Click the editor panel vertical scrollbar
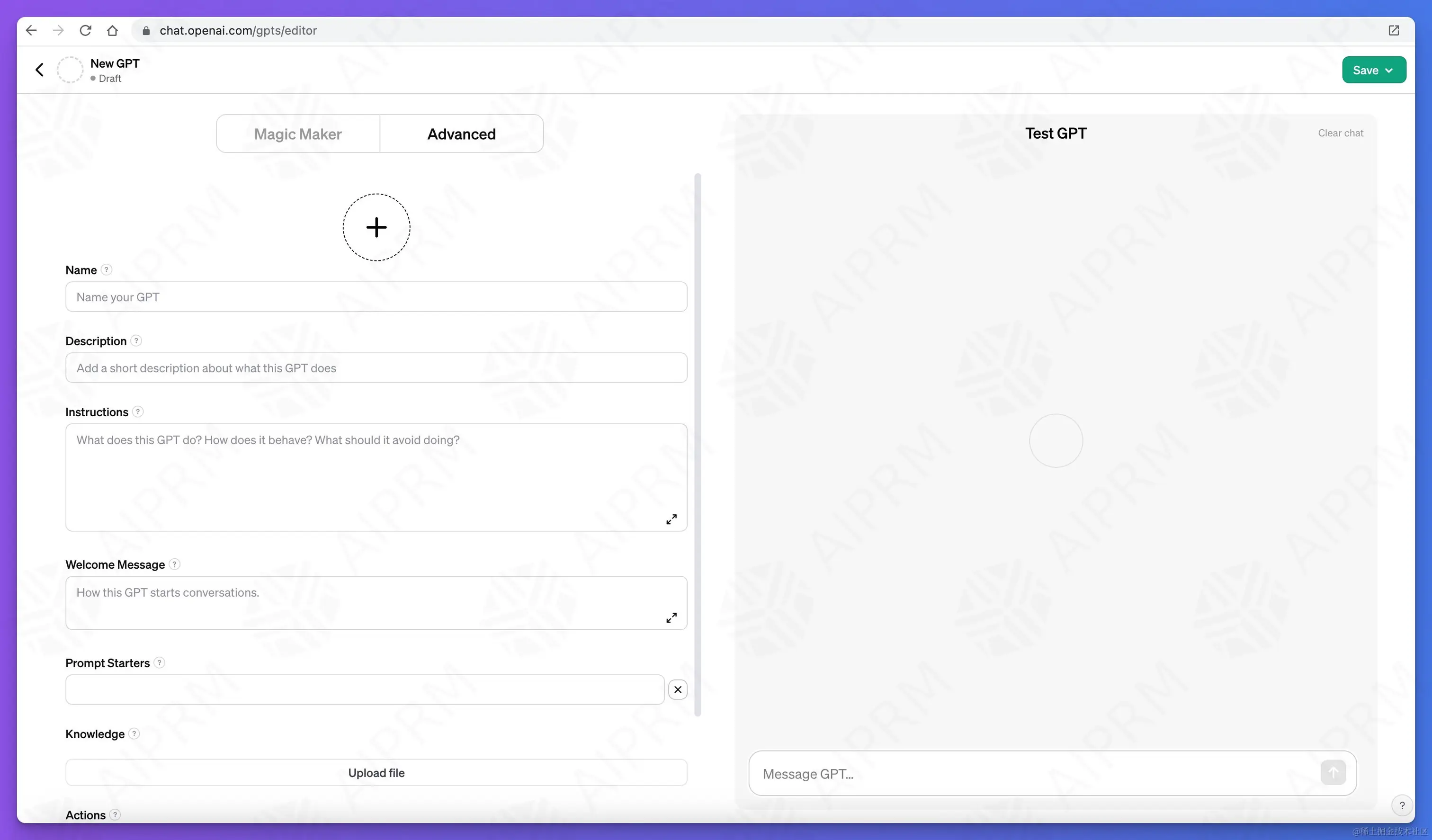This screenshot has height=840, width=1432. 698,445
